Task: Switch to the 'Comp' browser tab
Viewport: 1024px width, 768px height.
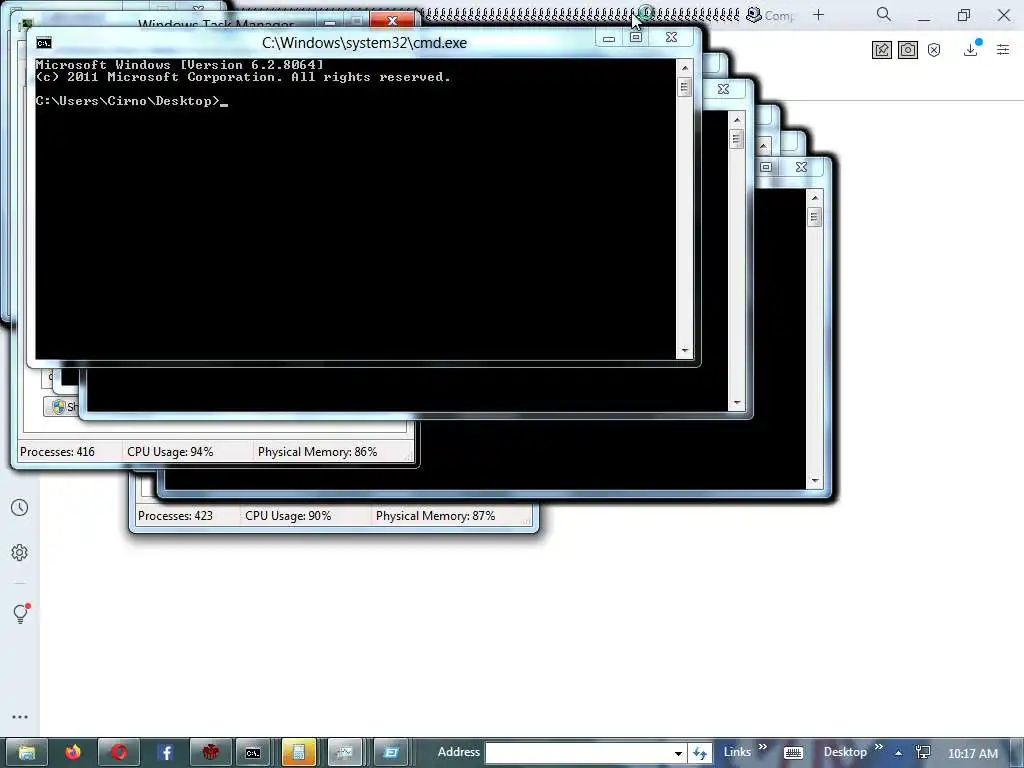Action: (x=771, y=15)
